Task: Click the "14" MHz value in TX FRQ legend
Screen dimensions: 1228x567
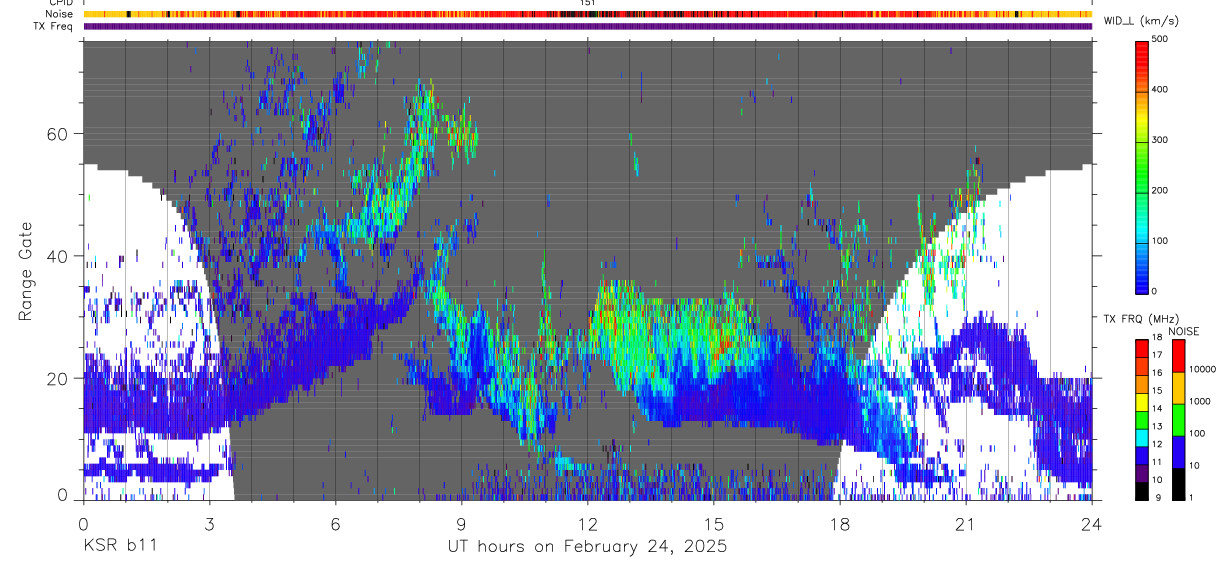Action: point(1159,408)
